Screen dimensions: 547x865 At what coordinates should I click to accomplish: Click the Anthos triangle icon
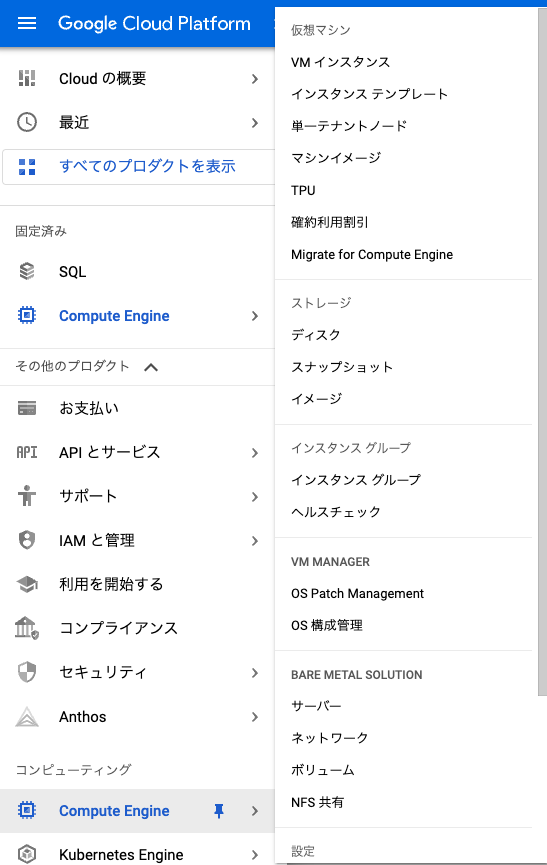[27, 717]
